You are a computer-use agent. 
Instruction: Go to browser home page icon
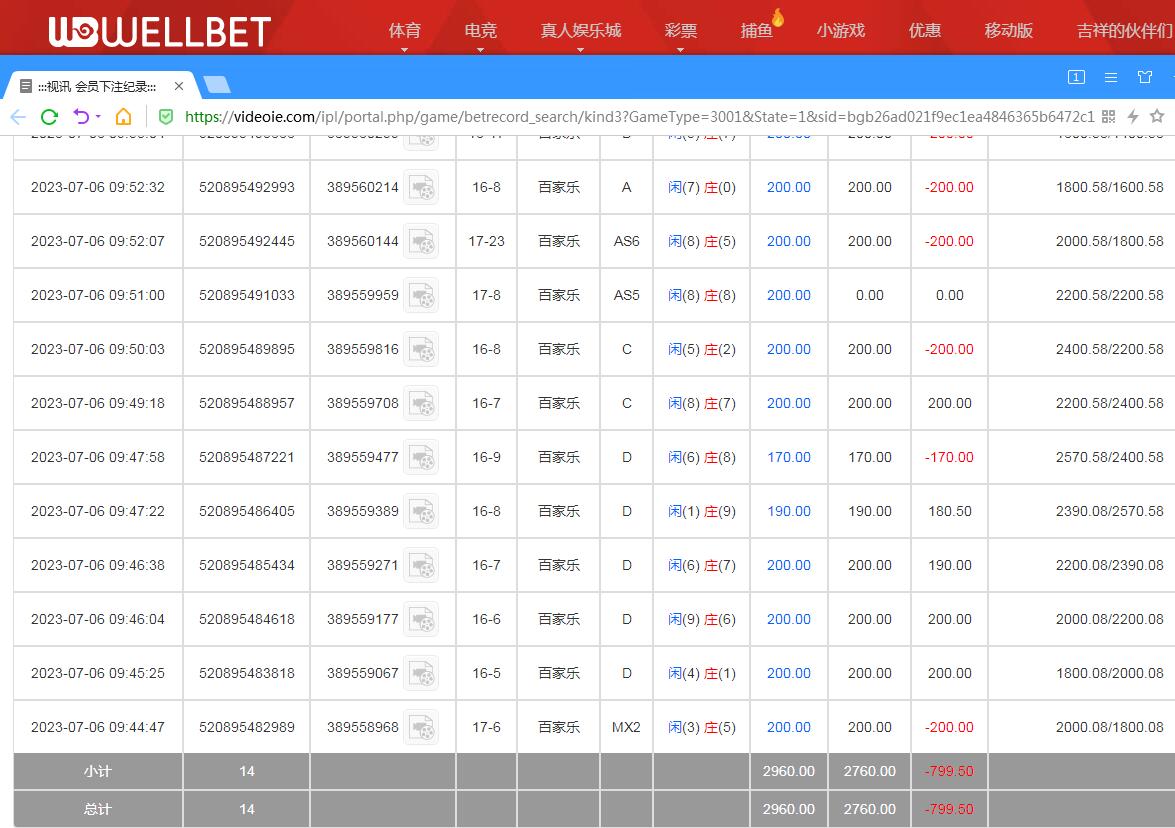[x=124, y=116]
